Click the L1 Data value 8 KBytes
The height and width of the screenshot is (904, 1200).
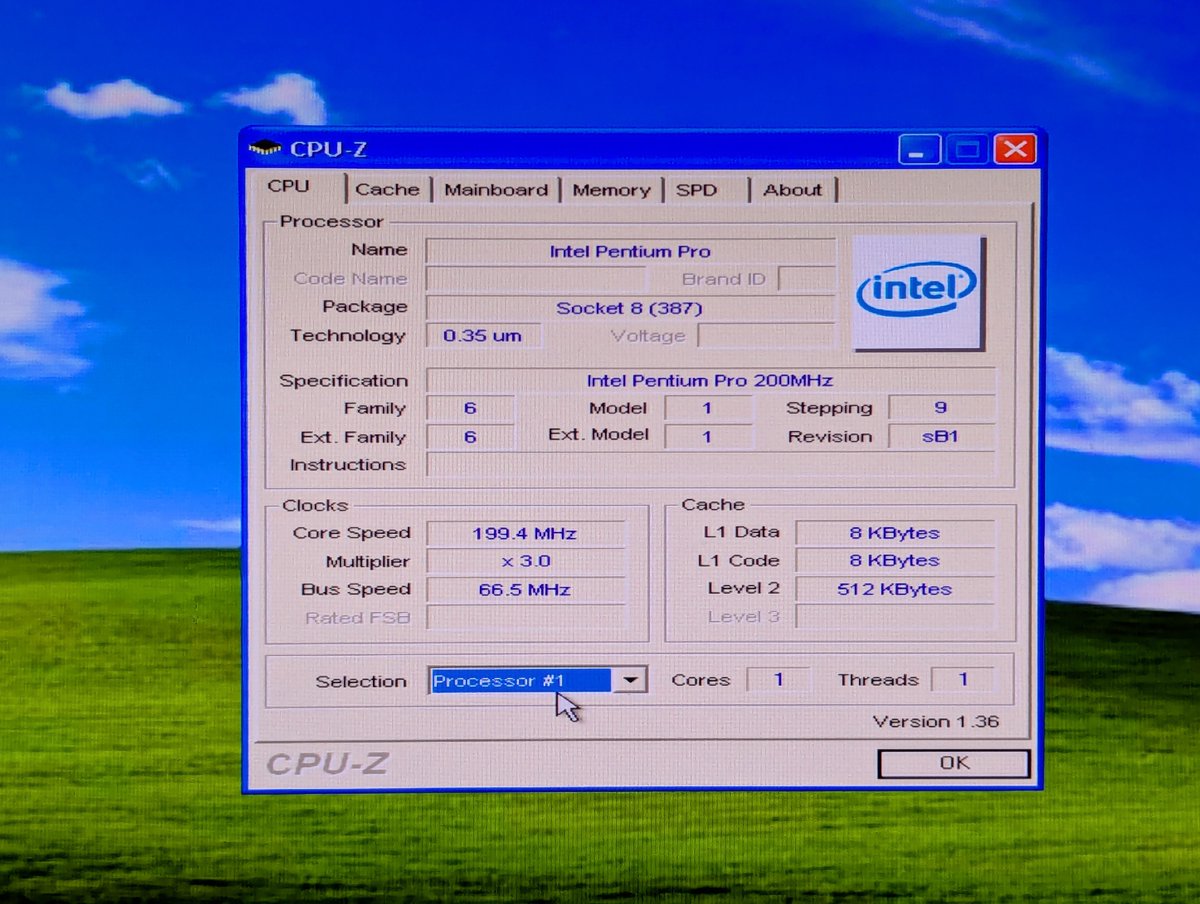[895, 533]
